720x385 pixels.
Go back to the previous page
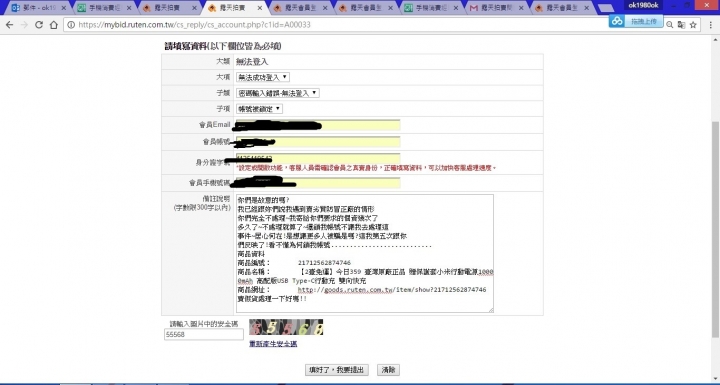(x=9, y=25)
